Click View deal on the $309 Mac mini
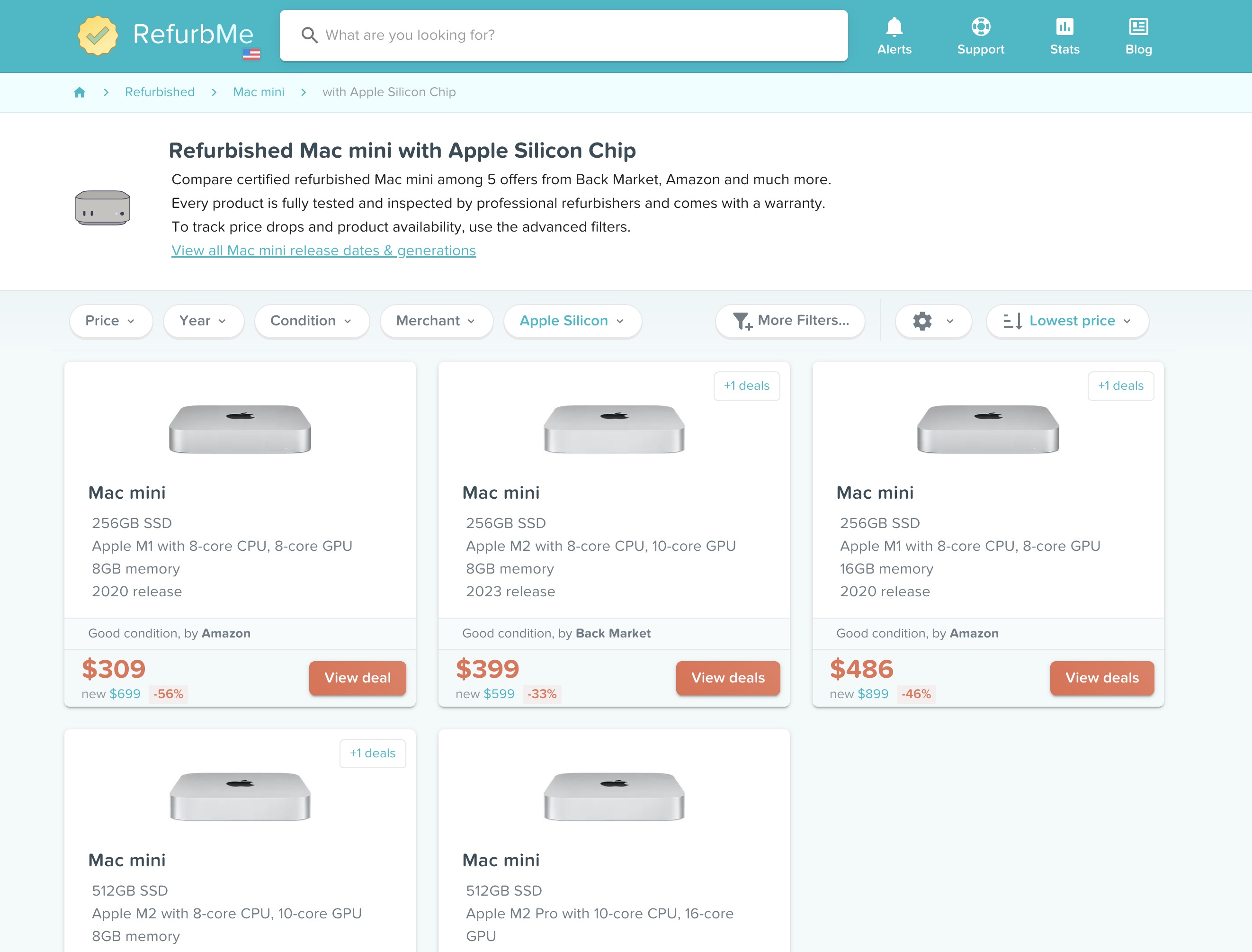Viewport: 1252px width, 952px height. click(x=358, y=678)
